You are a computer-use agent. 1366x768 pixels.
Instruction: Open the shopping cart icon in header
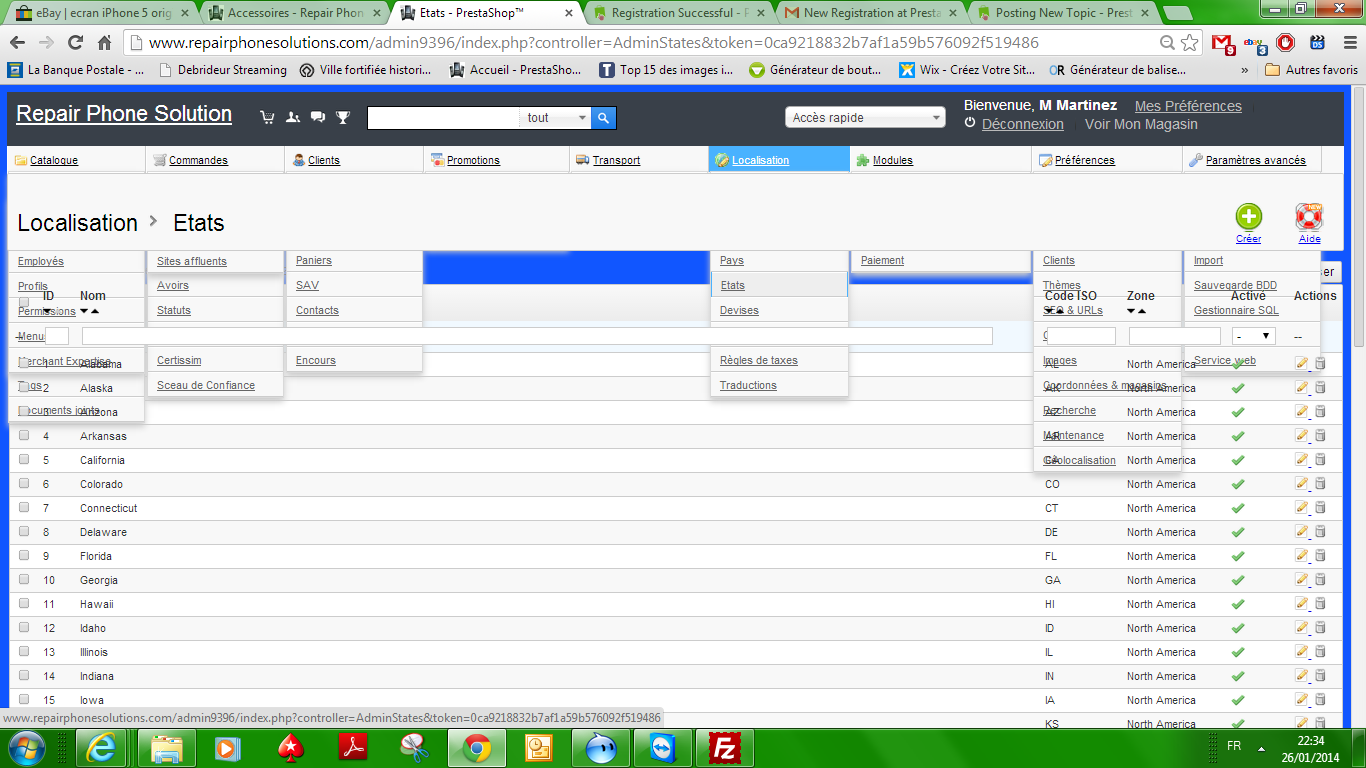pos(267,117)
